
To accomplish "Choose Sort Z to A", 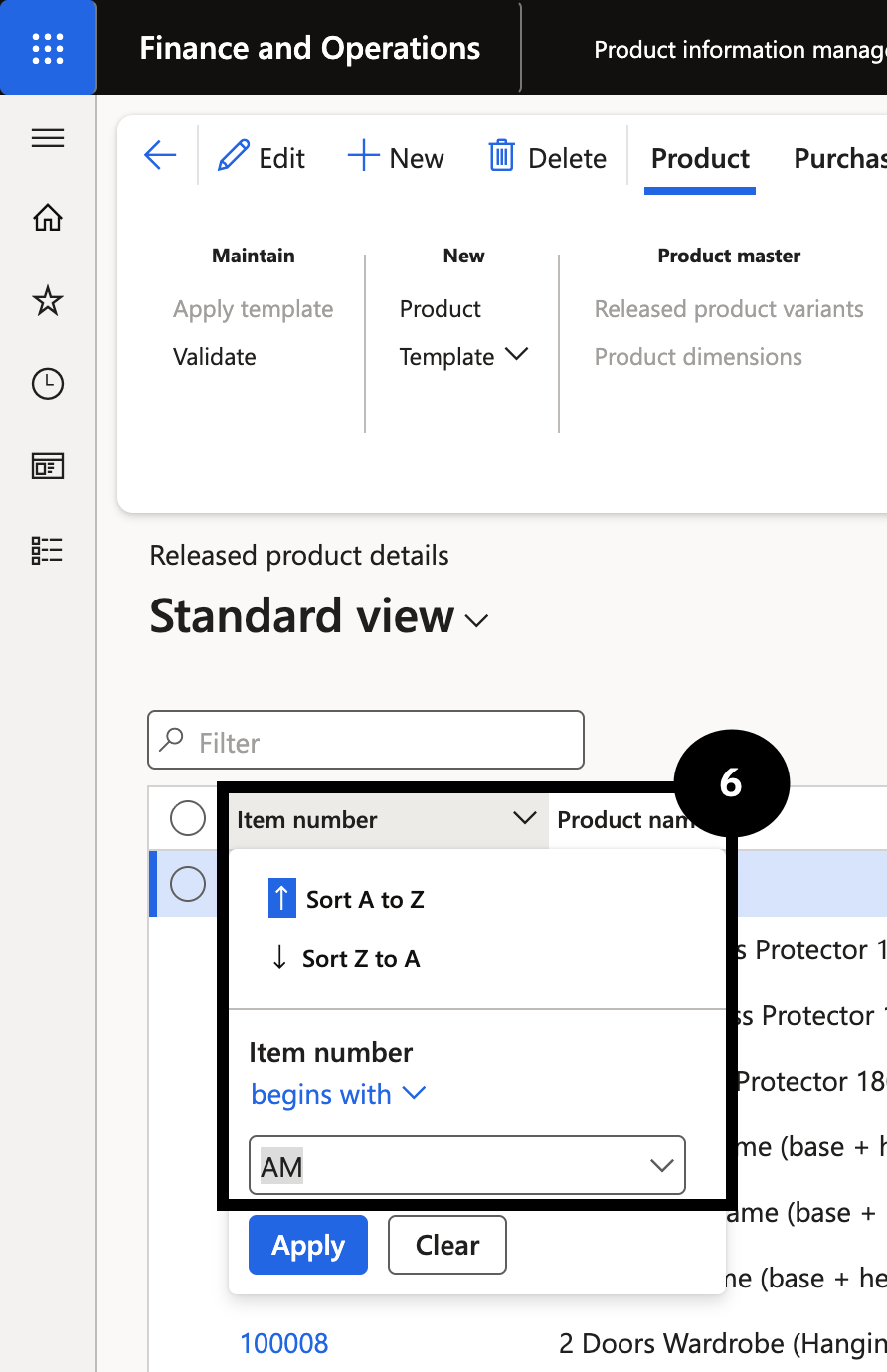I will click(346, 958).
